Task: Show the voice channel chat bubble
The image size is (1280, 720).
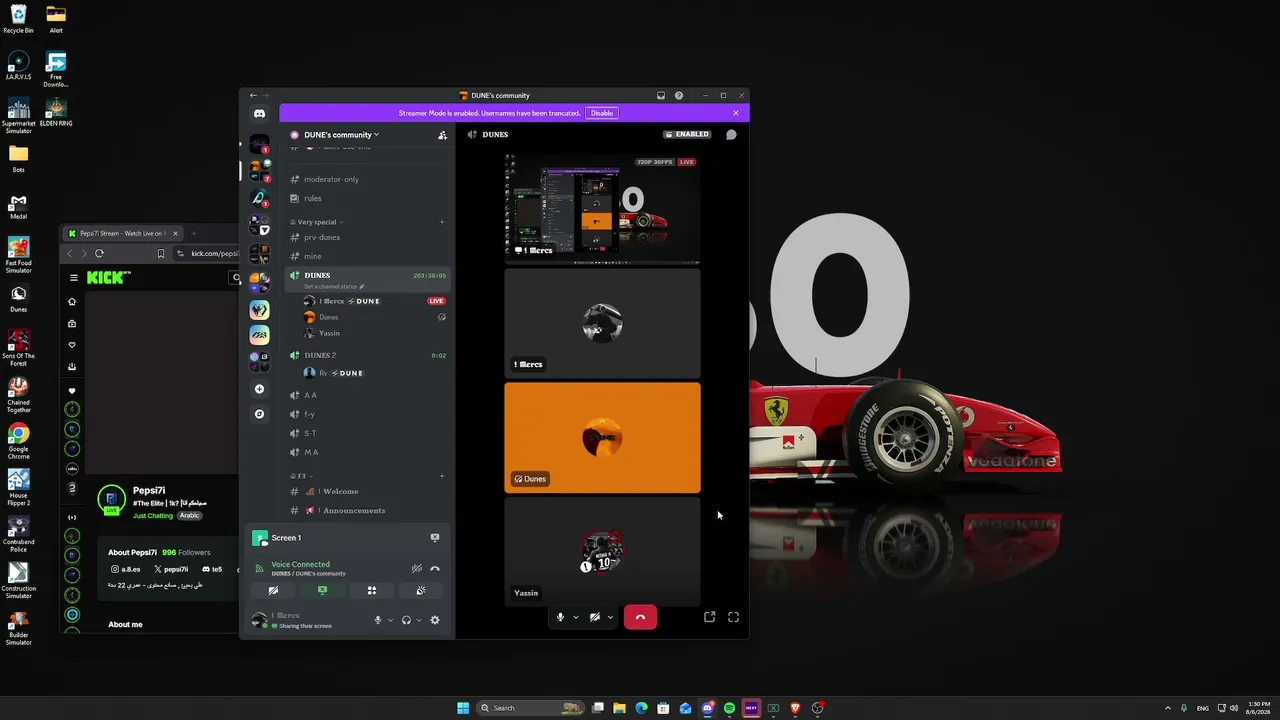Action: pos(731,134)
